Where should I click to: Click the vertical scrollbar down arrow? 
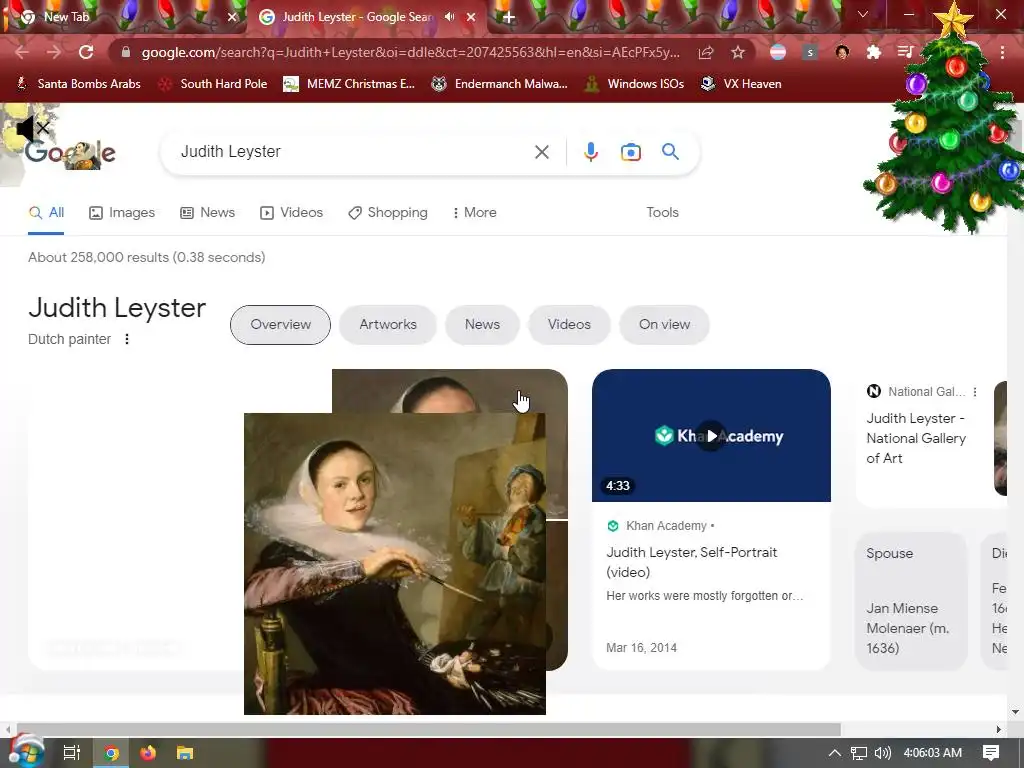coord(1016,712)
